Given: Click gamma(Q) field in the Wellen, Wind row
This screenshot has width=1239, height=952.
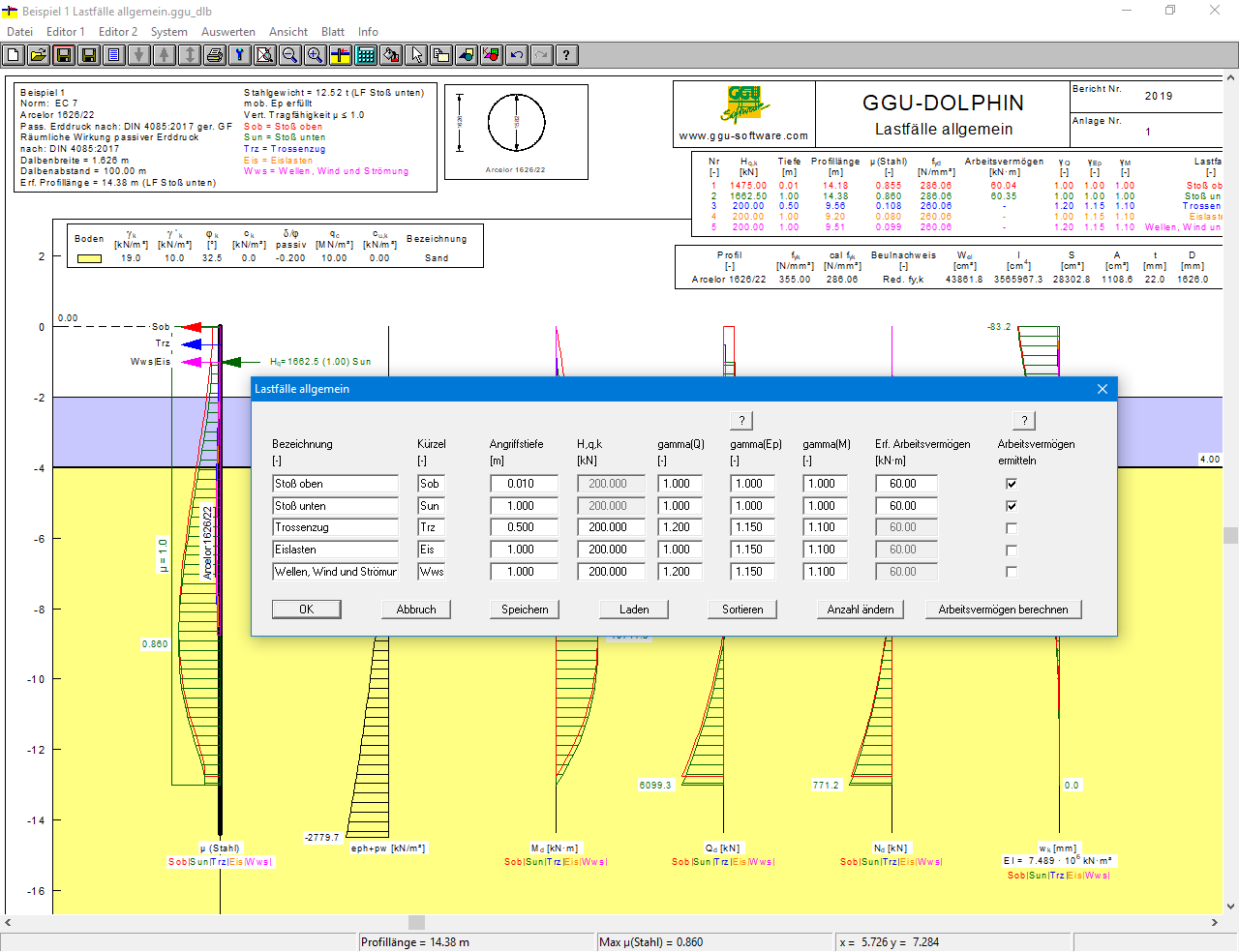Looking at the screenshot, I should pyautogui.click(x=680, y=572).
